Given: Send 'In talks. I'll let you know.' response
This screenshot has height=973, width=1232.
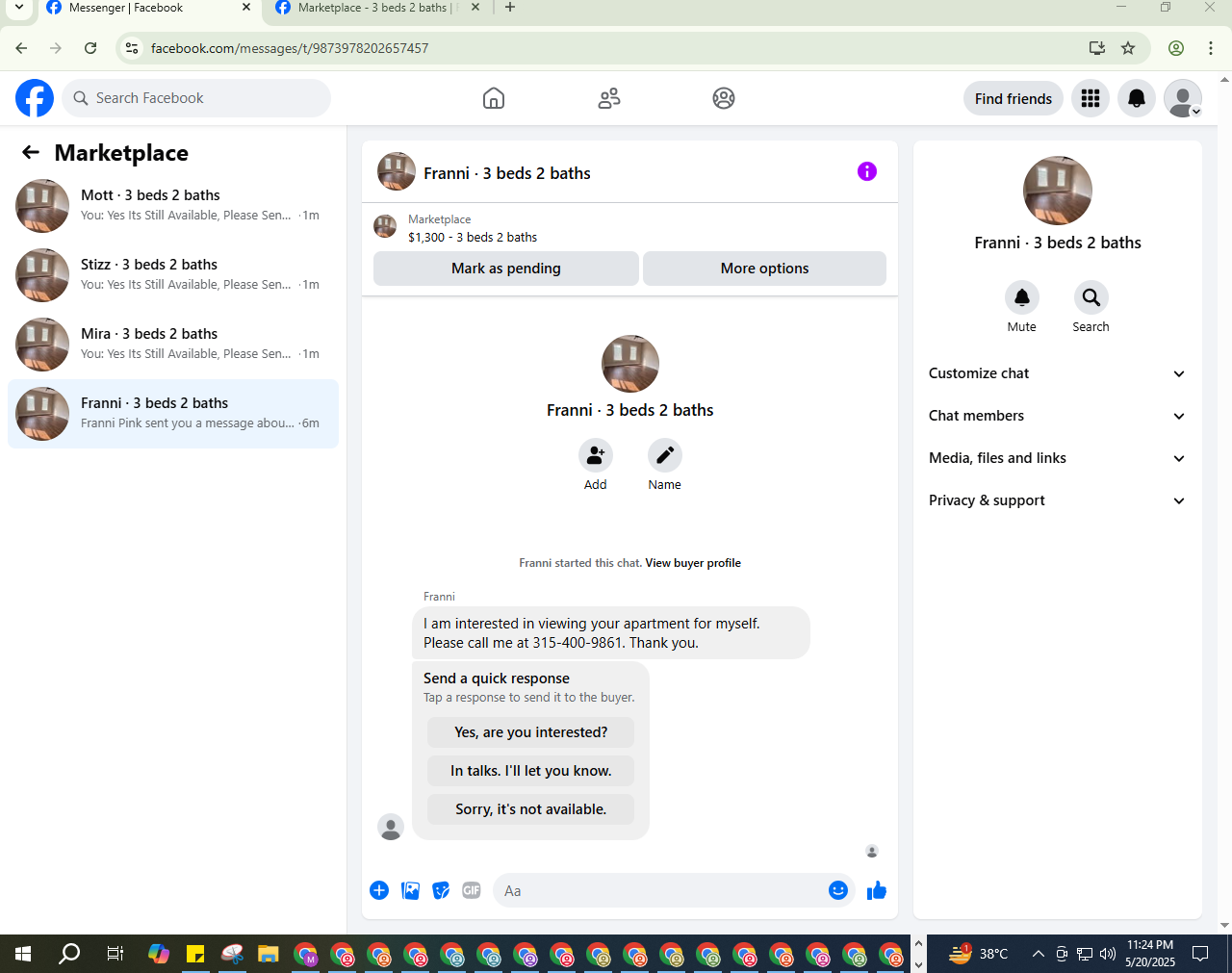Looking at the screenshot, I should pos(531,771).
